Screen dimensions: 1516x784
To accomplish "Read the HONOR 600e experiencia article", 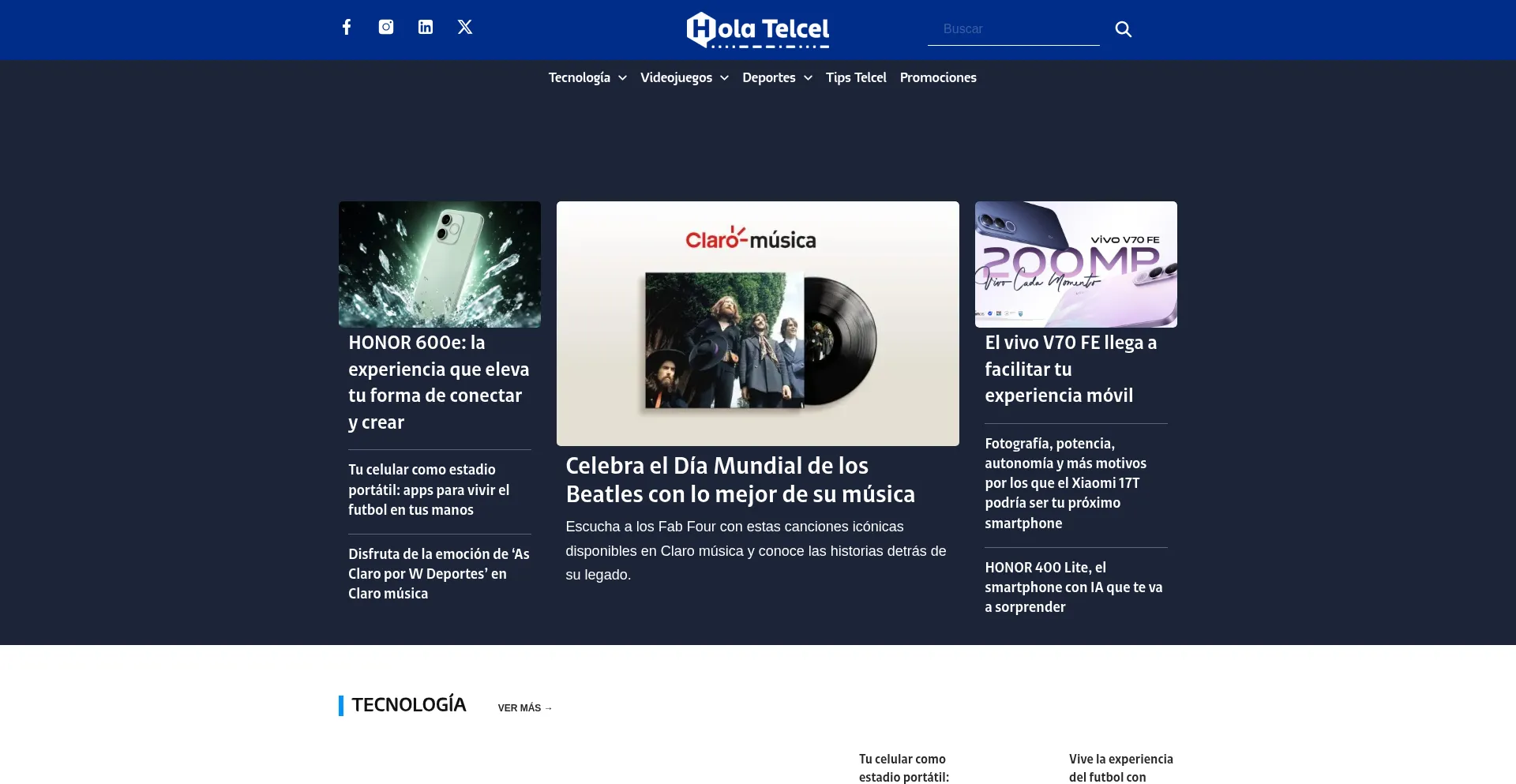I will point(439,382).
